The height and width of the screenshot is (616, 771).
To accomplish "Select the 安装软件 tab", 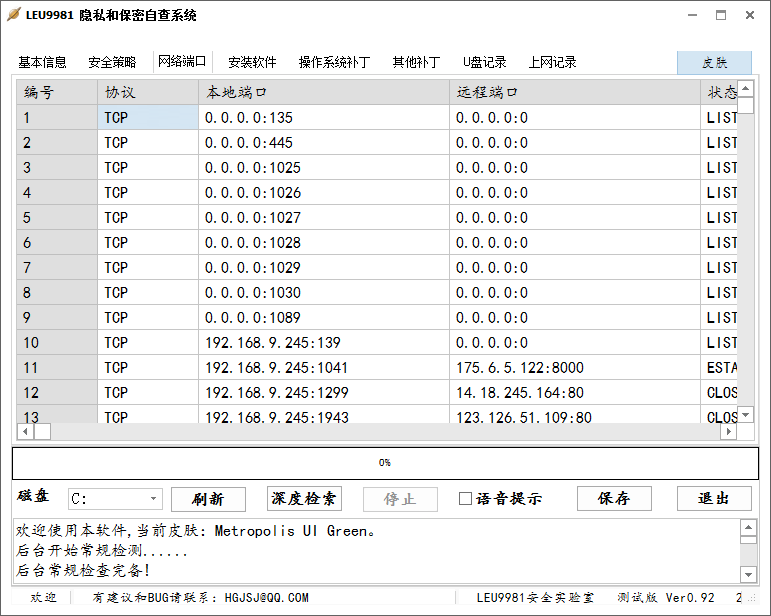I will [x=252, y=62].
